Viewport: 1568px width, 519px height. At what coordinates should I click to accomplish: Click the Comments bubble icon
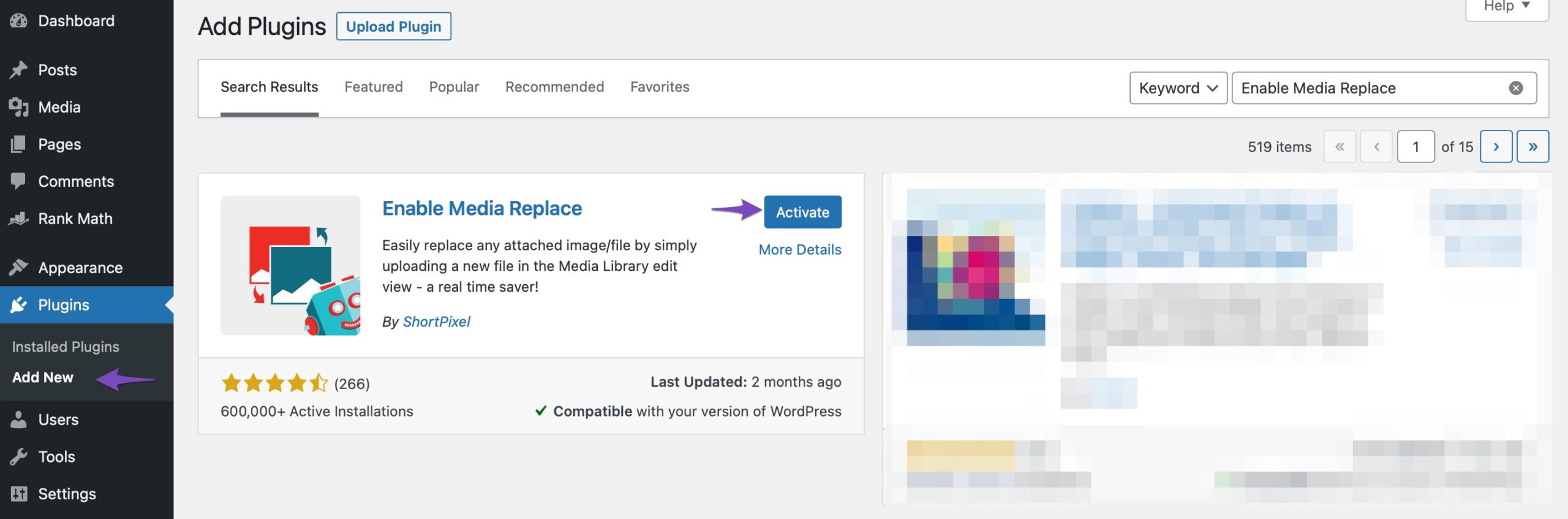pos(19,181)
